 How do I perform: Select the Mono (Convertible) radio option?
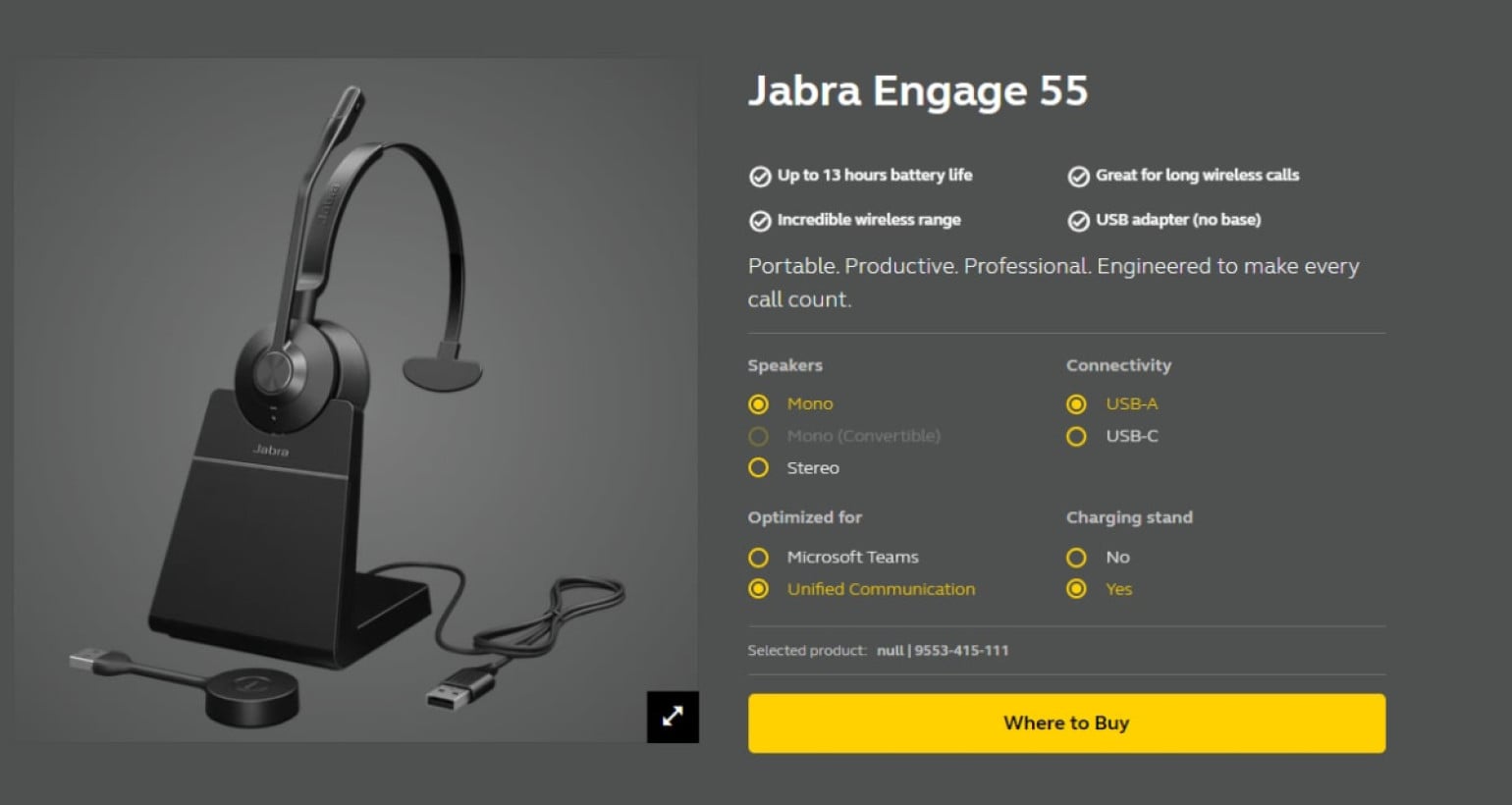[x=758, y=436]
